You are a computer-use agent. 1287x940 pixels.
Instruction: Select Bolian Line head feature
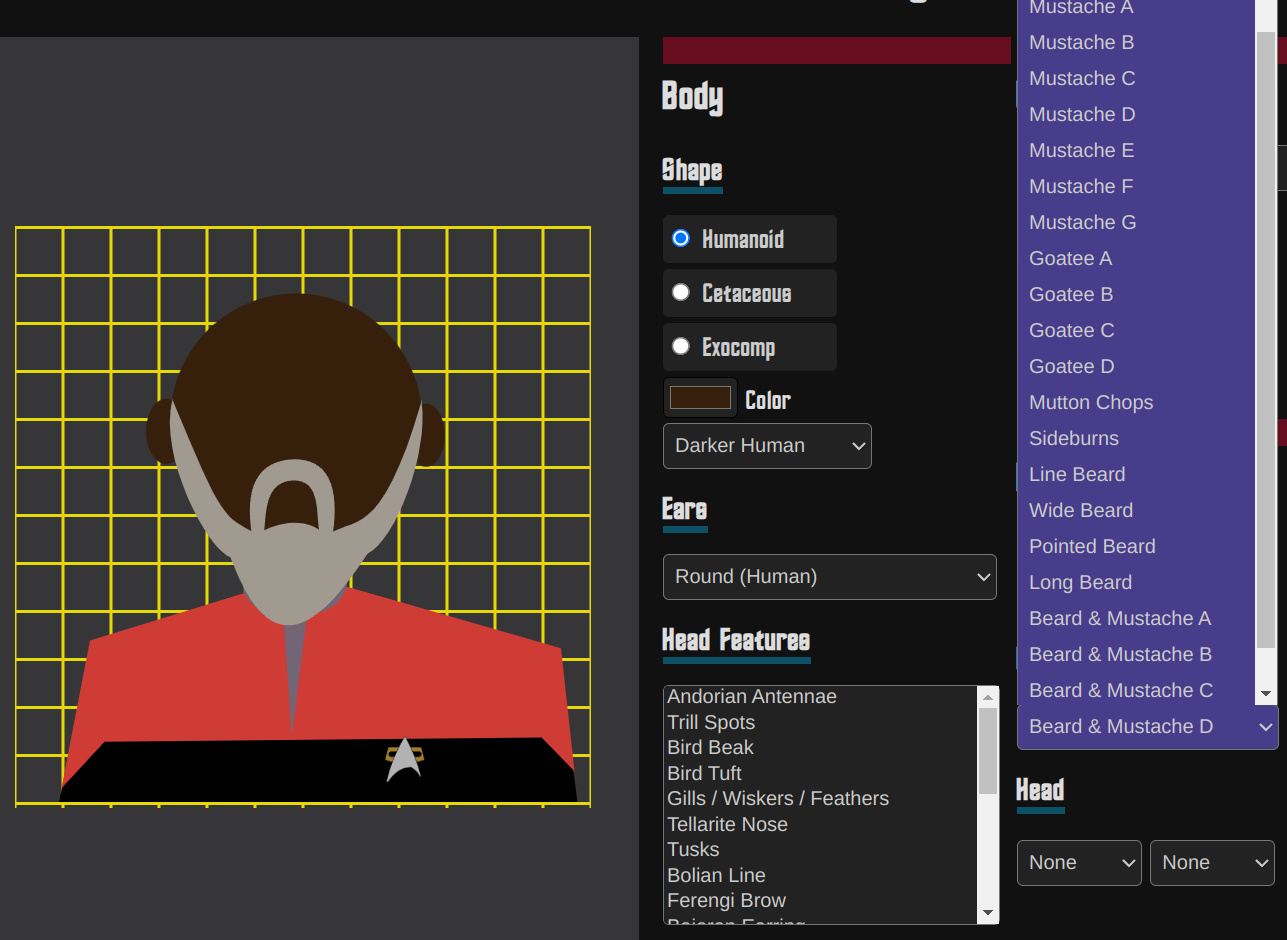[x=821, y=875]
